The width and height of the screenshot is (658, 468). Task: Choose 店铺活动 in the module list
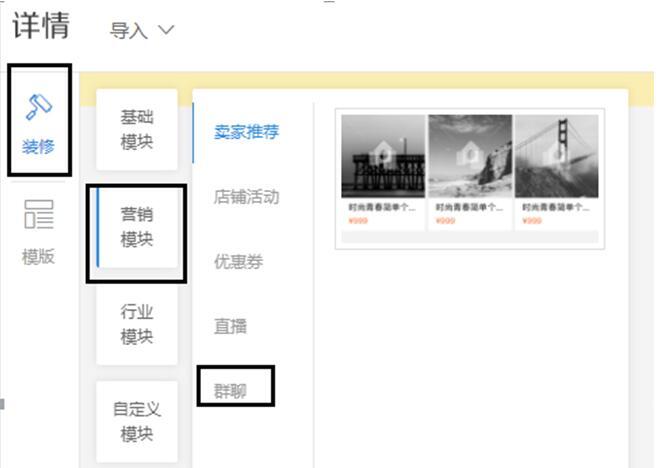pos(246,197)
